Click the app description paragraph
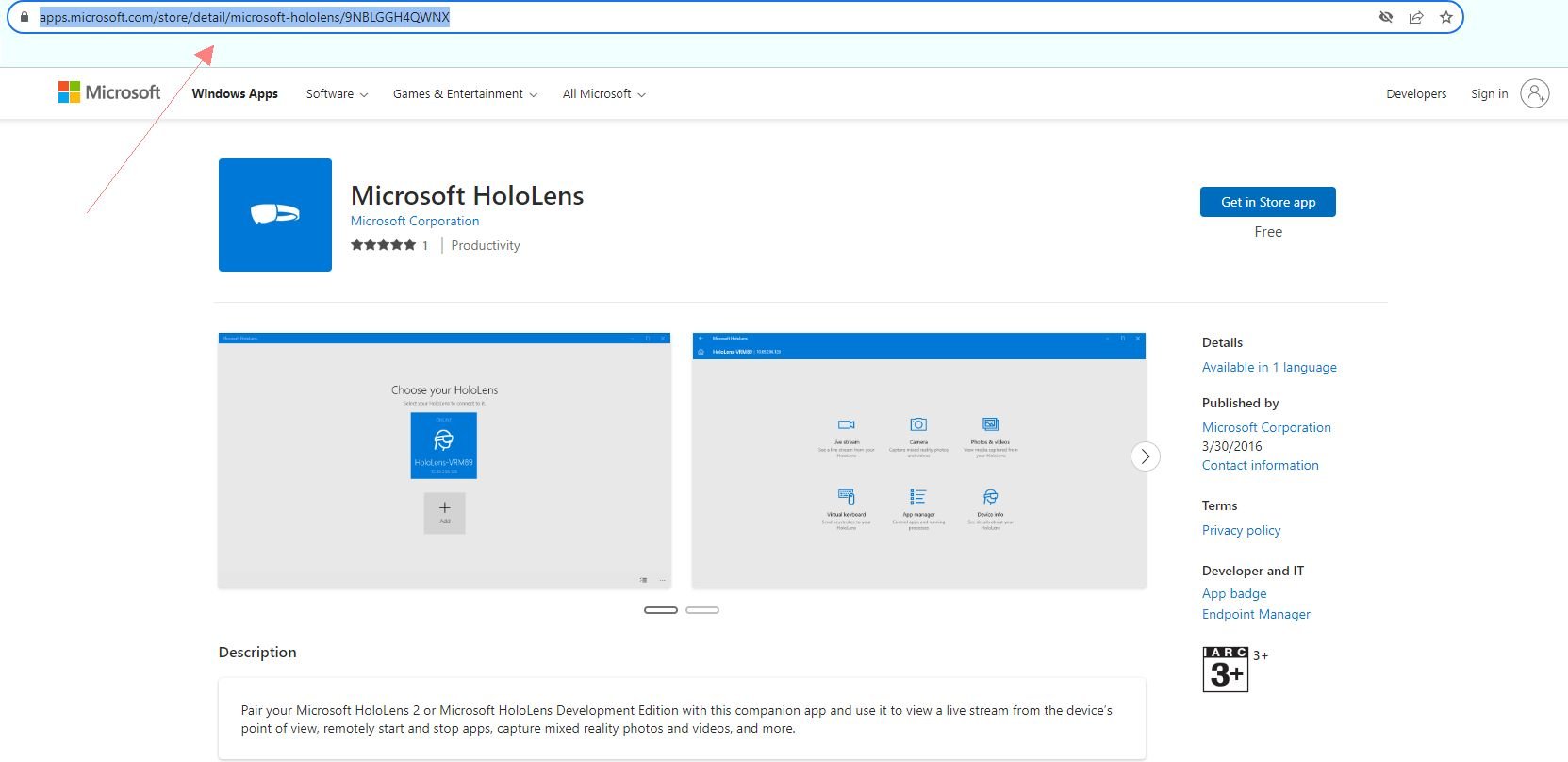 point(677,720)
